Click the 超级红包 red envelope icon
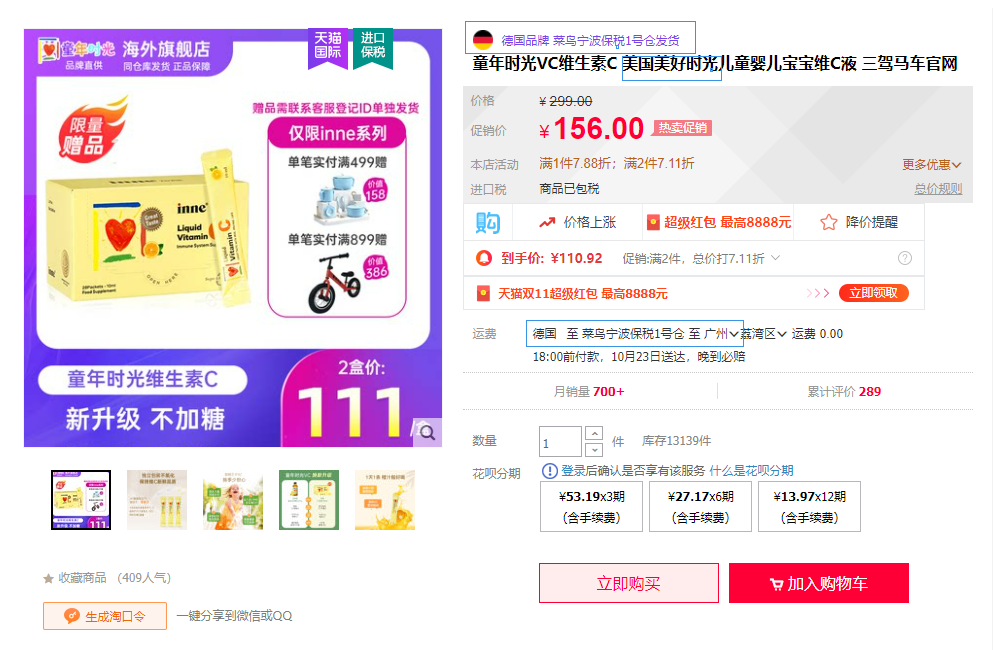994x650 pixels. pos(653,223)
